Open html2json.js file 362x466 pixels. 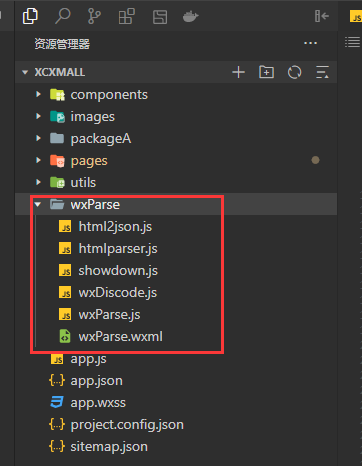(x=115, y=227)
